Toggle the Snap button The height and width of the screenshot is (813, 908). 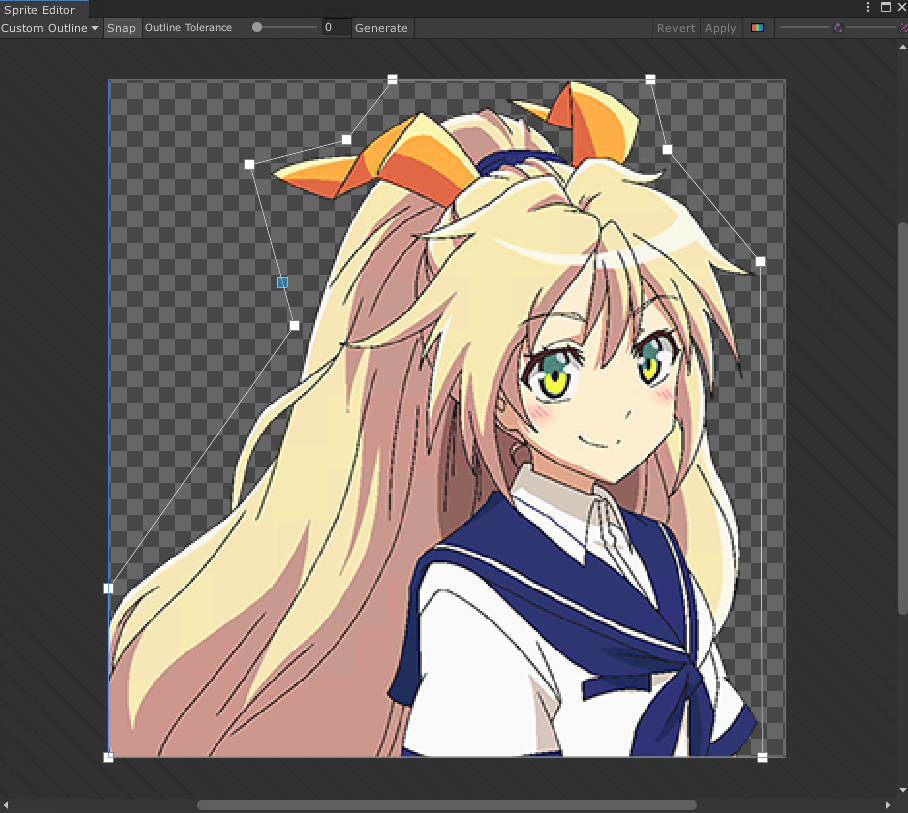pos(122,28)
